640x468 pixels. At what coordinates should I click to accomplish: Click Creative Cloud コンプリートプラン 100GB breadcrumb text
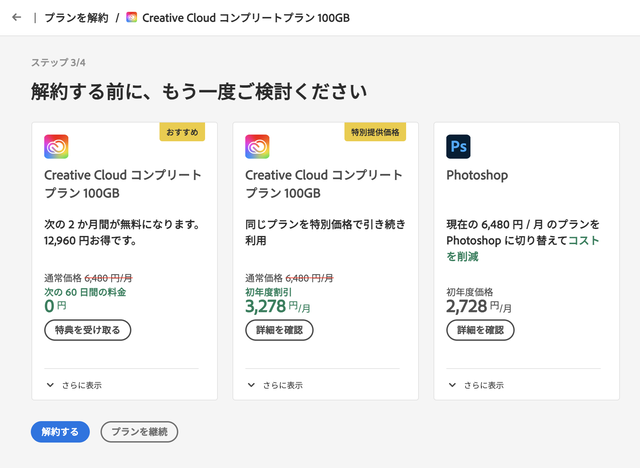(x=246, y=18)
